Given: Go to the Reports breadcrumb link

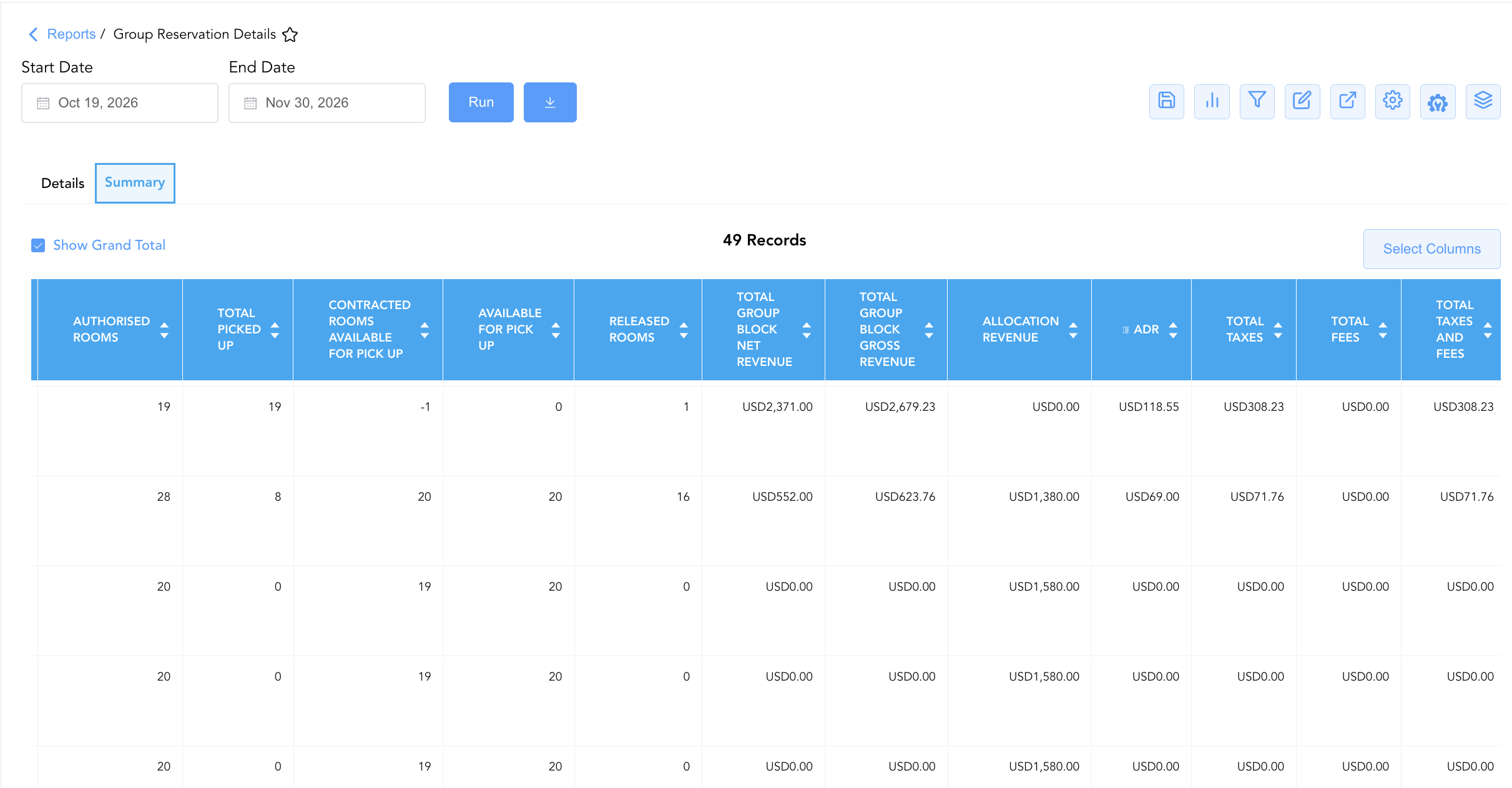Looking at the screenshot, I should tap(71, 34).
